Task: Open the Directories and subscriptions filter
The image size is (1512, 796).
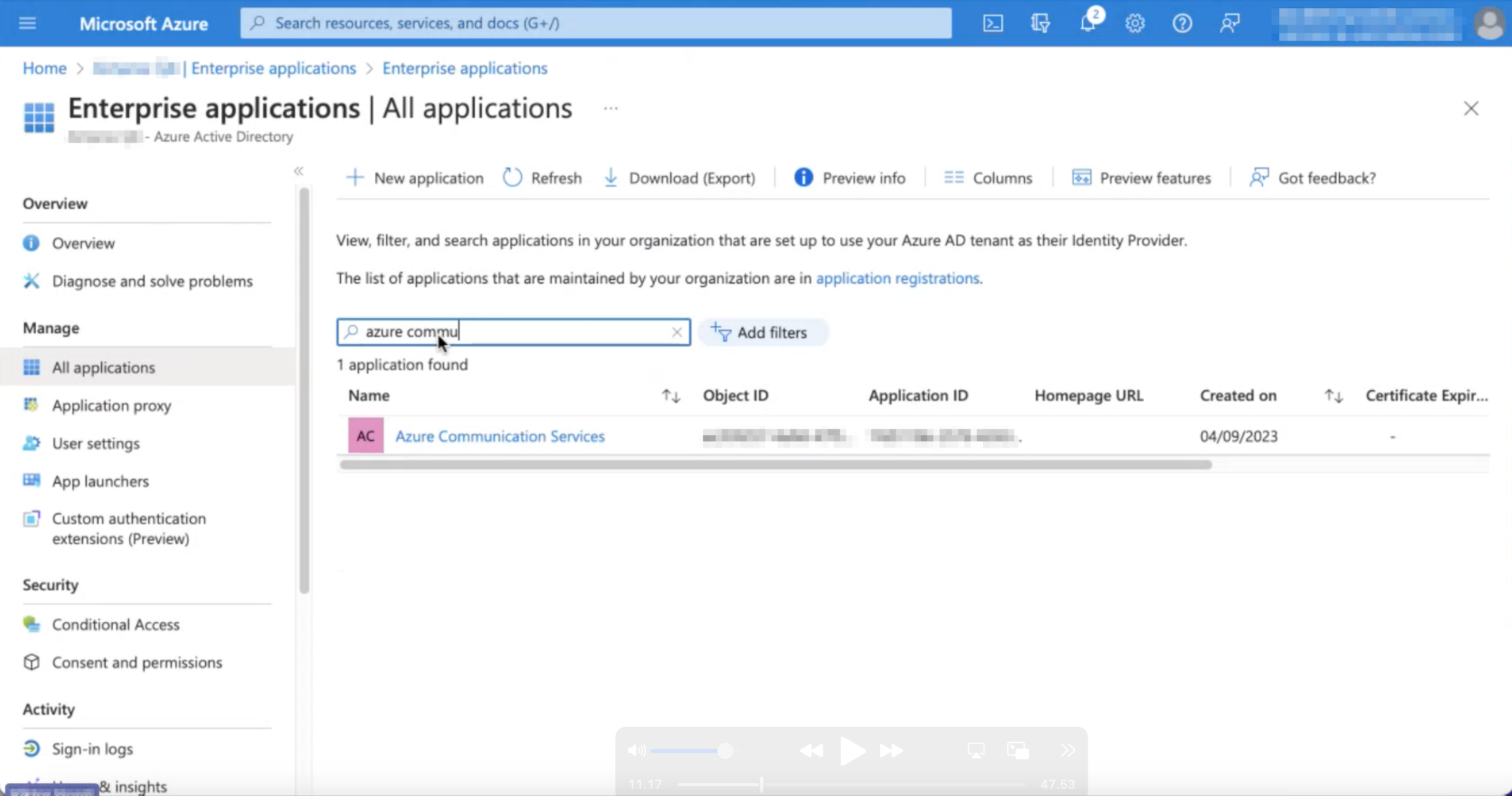Action: click(x=1040, y=23)
